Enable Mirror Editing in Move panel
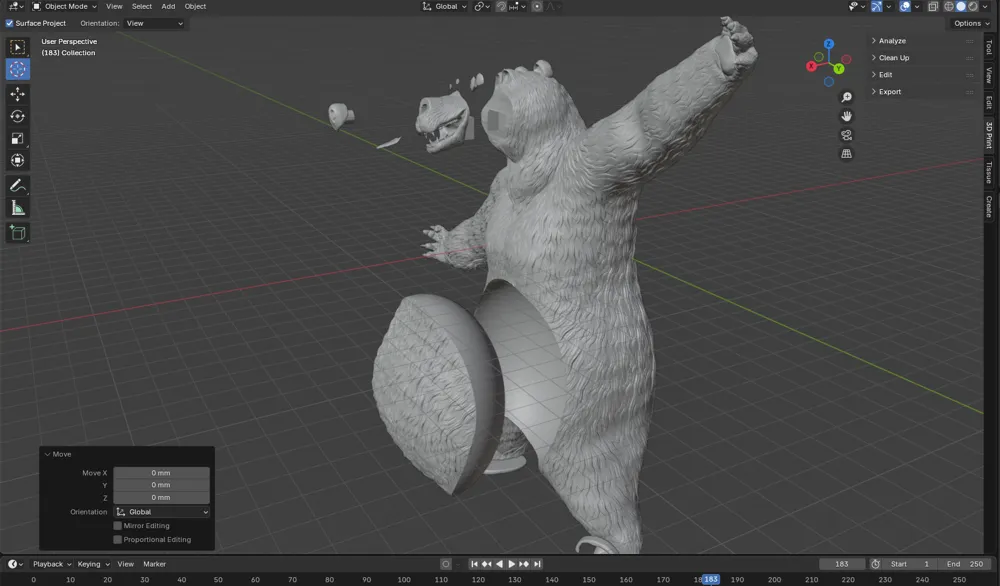 (x=117, y=525)
